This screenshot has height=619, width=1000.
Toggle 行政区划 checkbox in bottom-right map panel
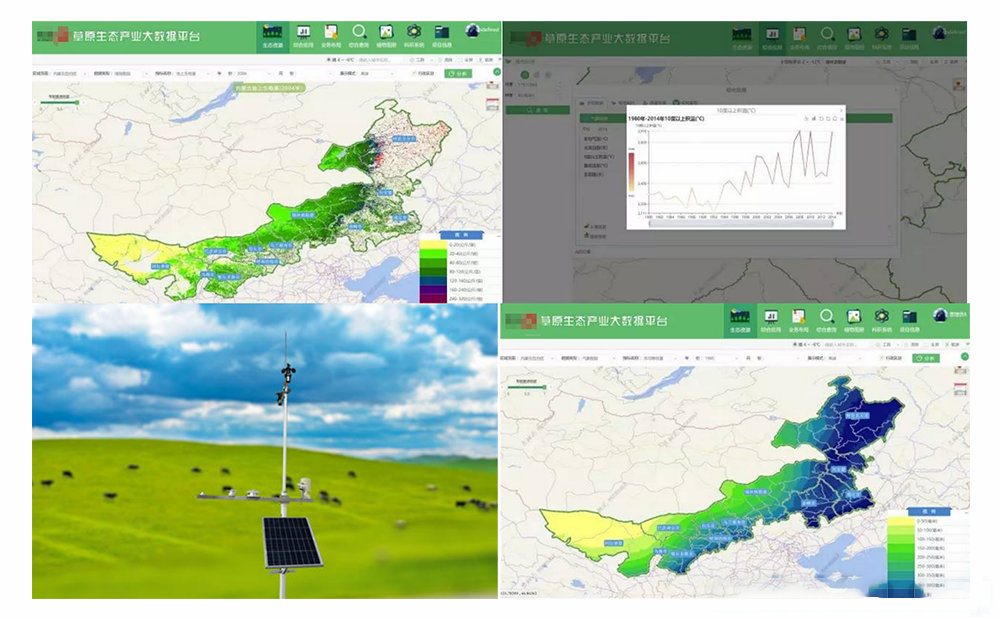click(x=880, y=357)
